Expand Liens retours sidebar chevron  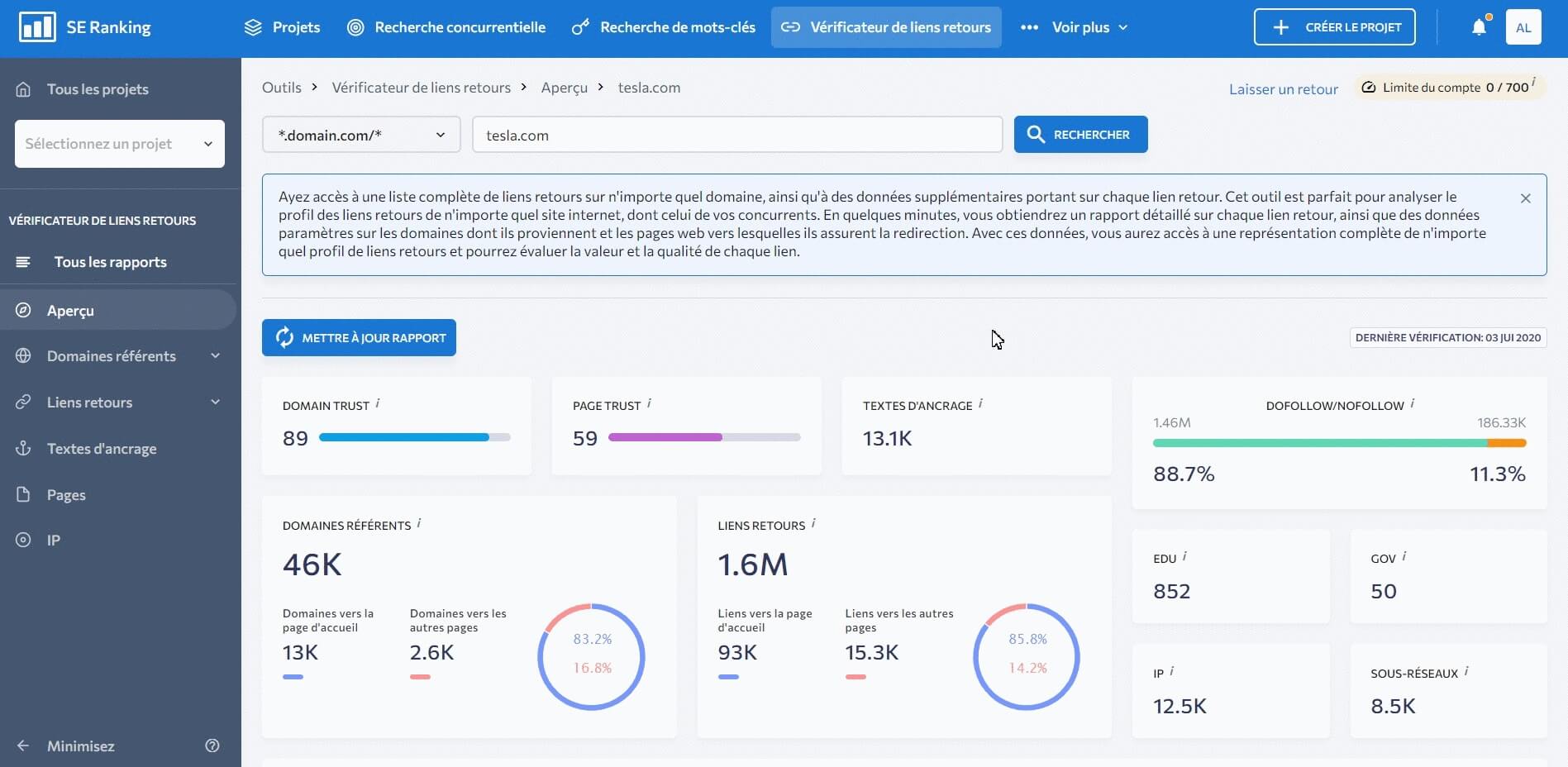(215, 402)
